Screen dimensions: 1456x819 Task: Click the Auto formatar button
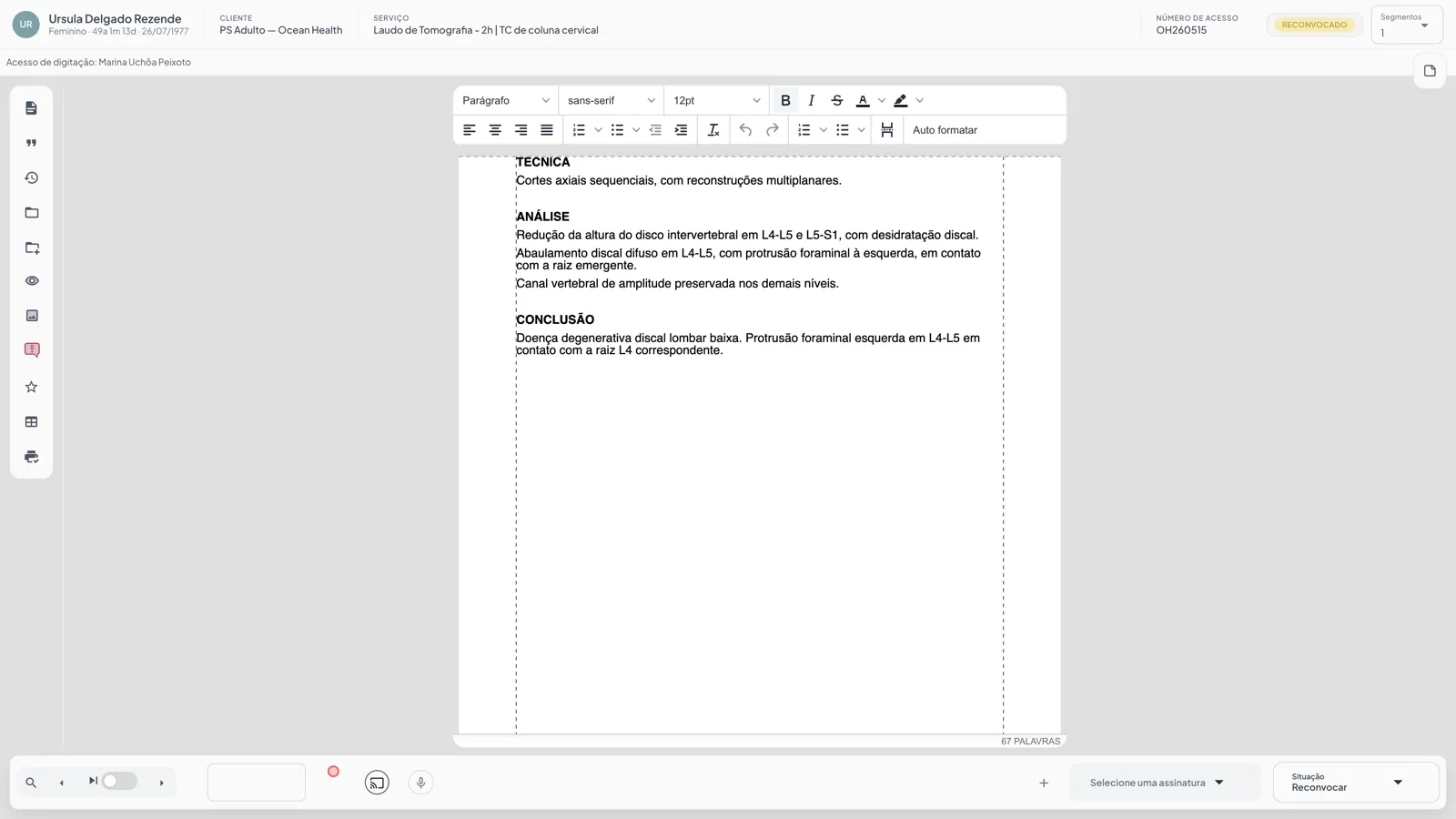coord(945,130)
